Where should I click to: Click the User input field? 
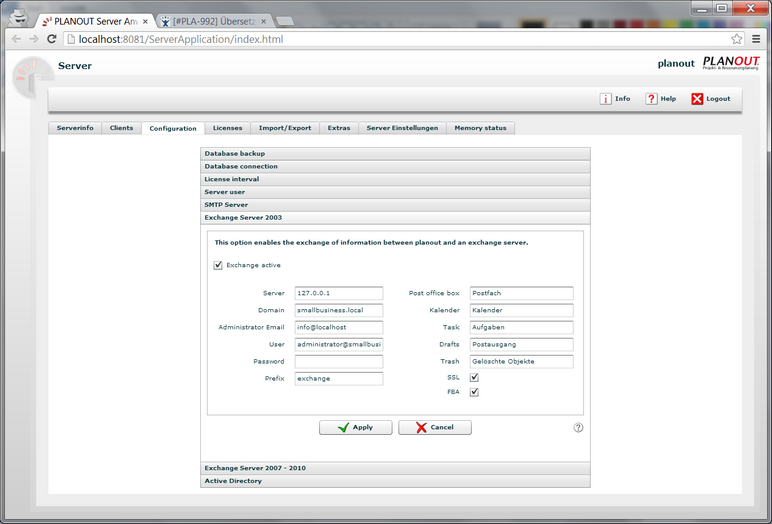(x=339, y=344)
